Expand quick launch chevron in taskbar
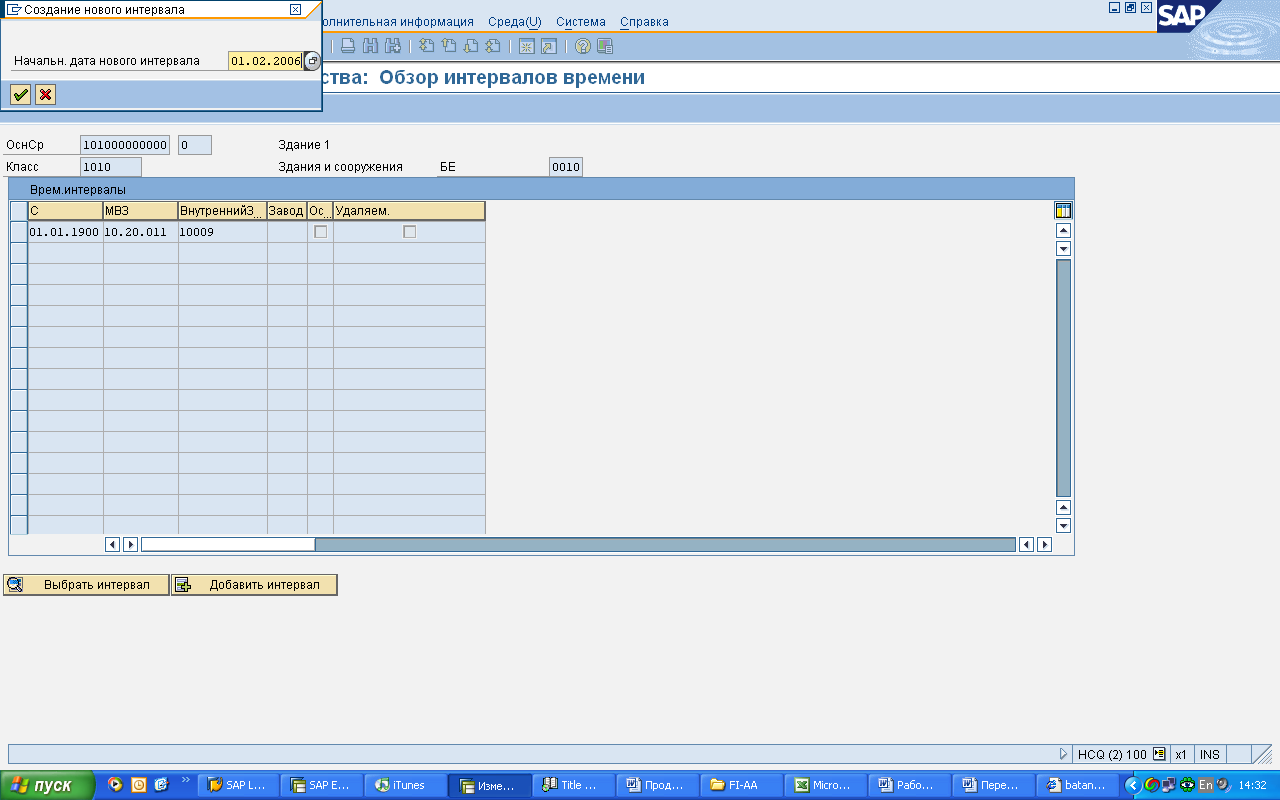1280x800 pixels. 185,780
